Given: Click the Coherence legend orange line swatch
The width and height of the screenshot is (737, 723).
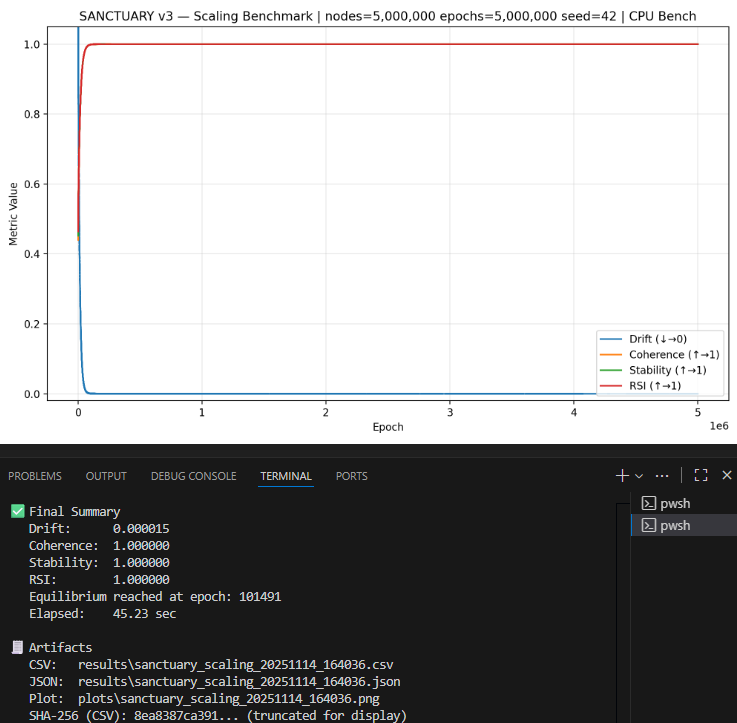Looking at the screenshot, I should (611, 354).
